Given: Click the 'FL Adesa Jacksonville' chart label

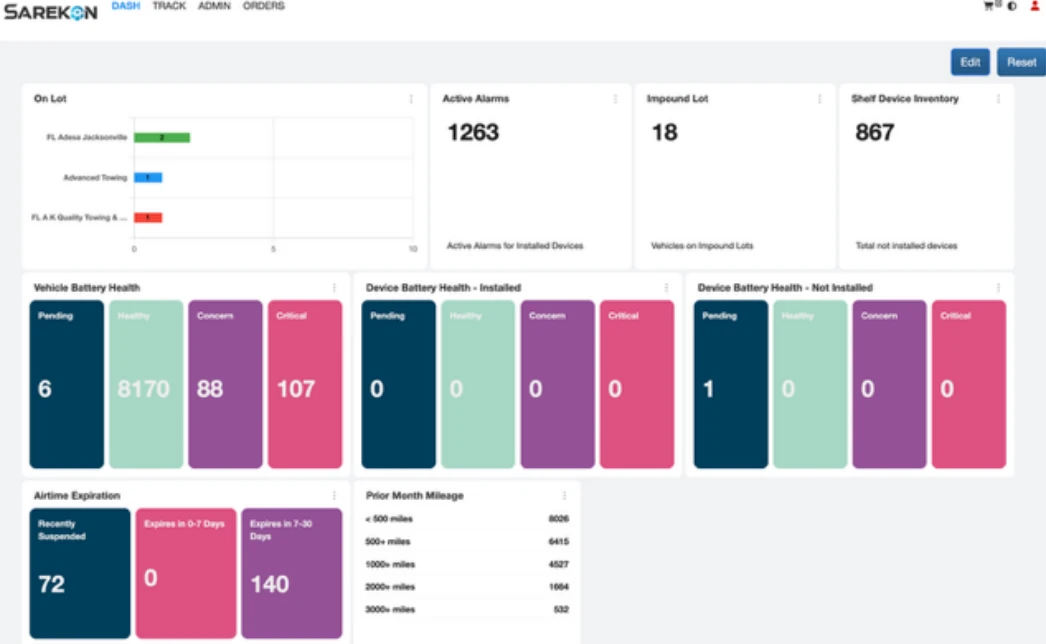Looking at the screenshot, I should click(87, 137).
